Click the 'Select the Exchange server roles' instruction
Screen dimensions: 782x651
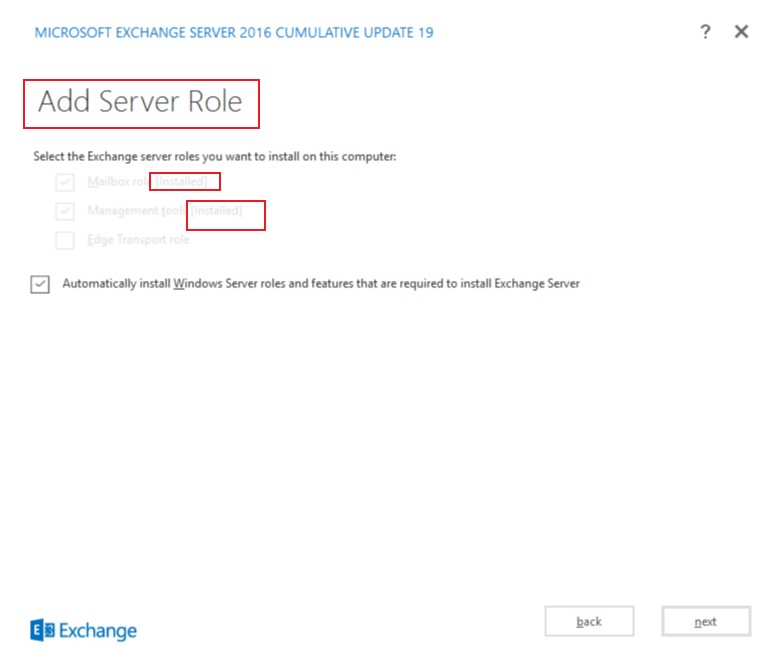215,157
